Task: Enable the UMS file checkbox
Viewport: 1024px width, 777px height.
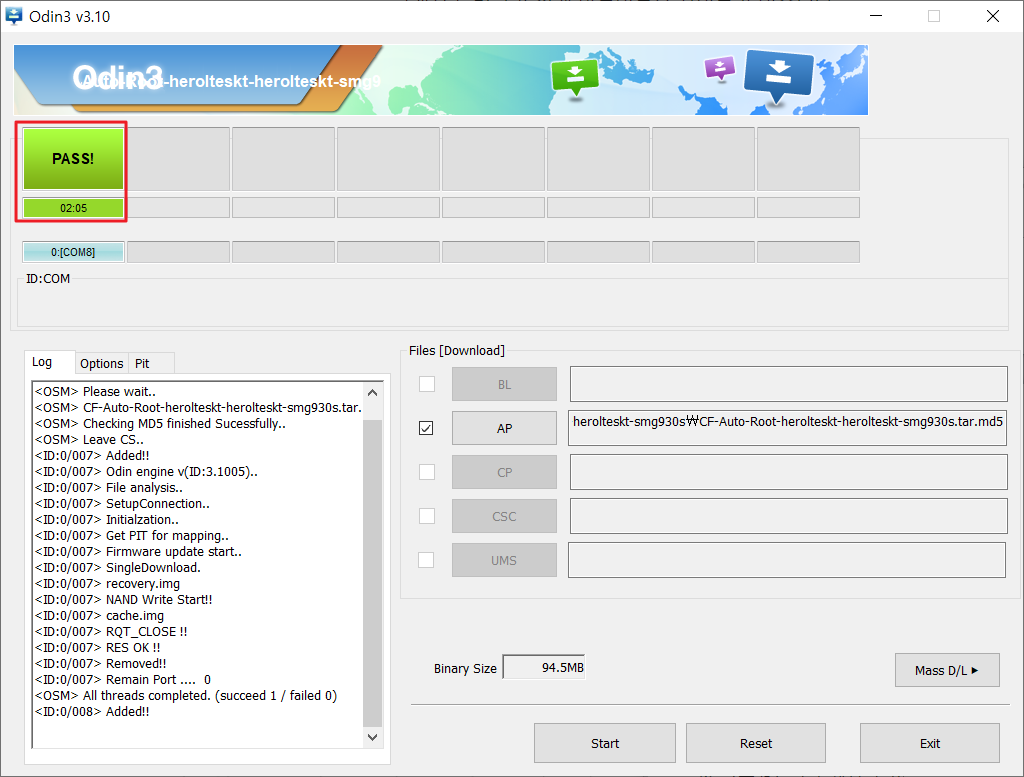Action: 426,560
